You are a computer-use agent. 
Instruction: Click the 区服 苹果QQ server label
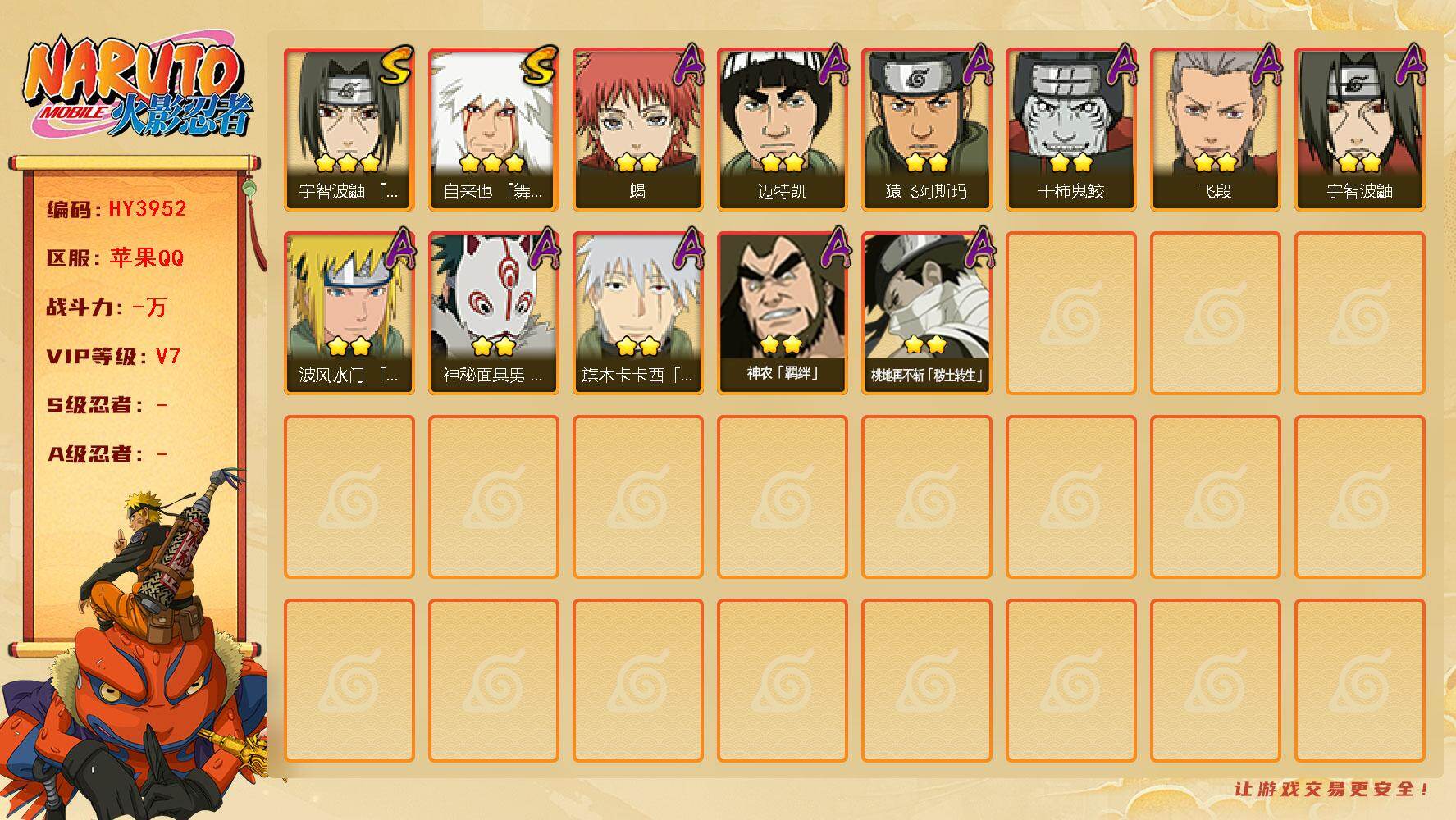(x=115, y=258)
